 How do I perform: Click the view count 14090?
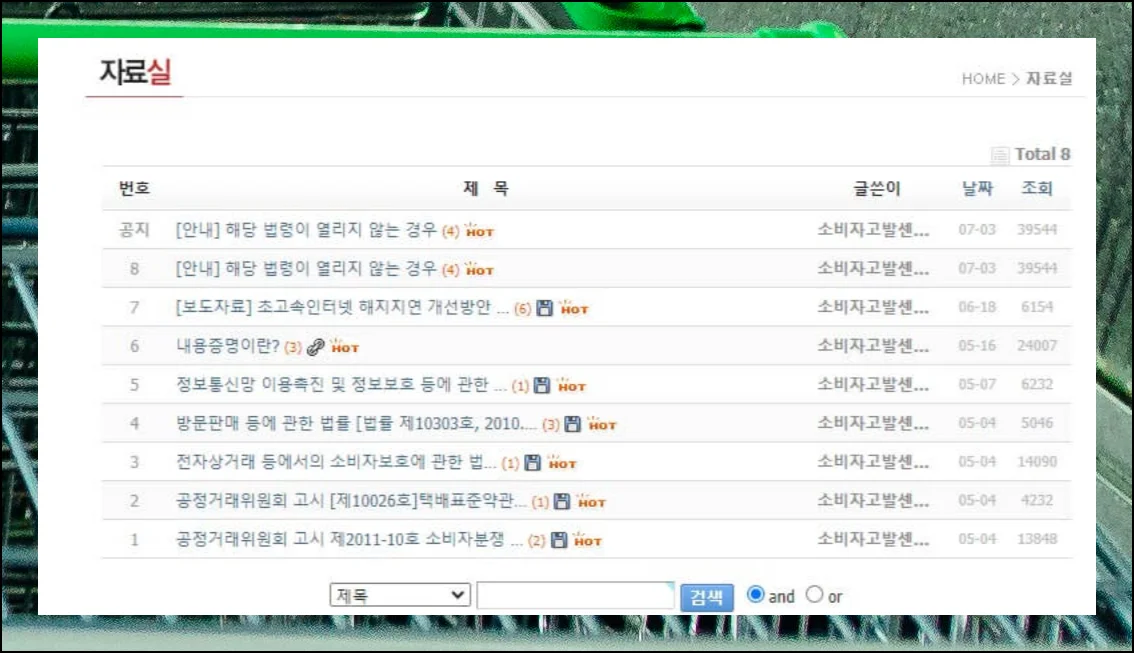[x=1037, y=462]
